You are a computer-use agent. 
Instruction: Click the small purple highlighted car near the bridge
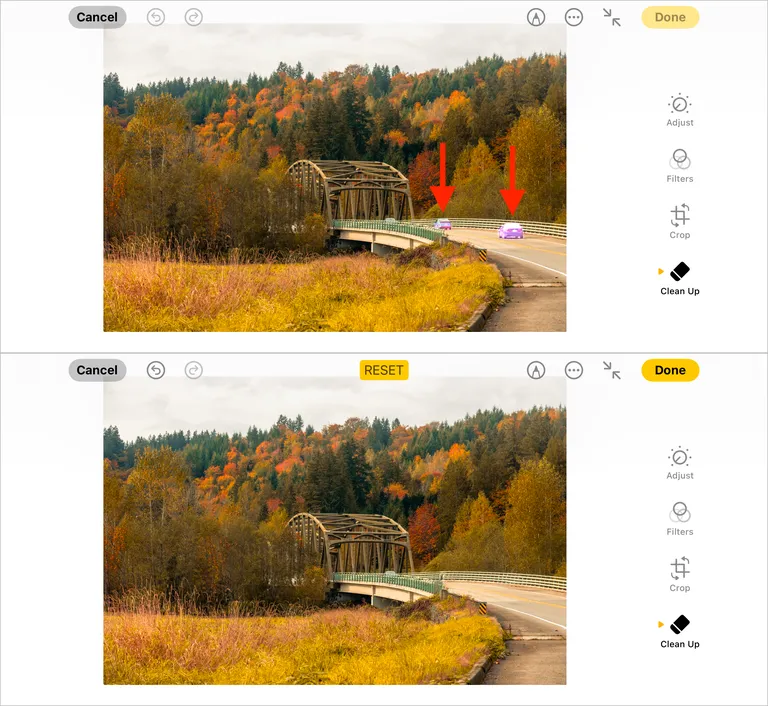coord(443,224)
